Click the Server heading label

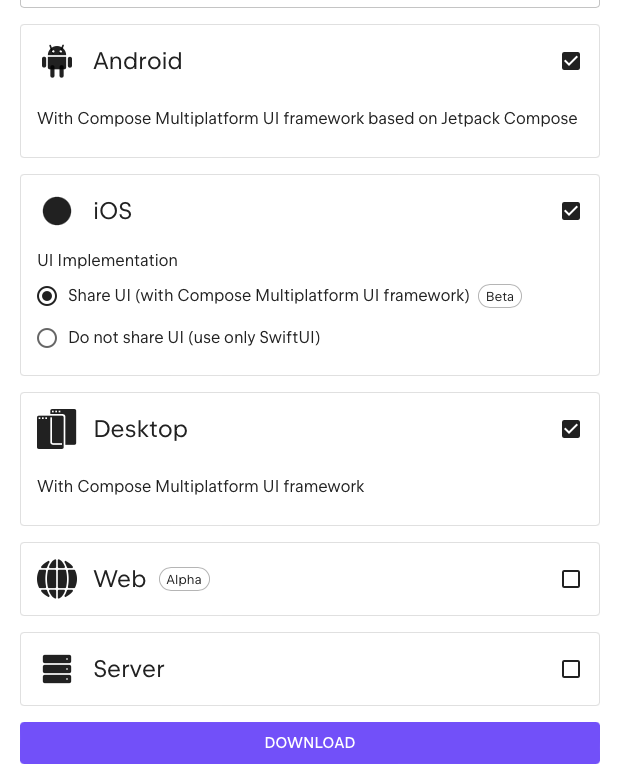tap(129, 669)
